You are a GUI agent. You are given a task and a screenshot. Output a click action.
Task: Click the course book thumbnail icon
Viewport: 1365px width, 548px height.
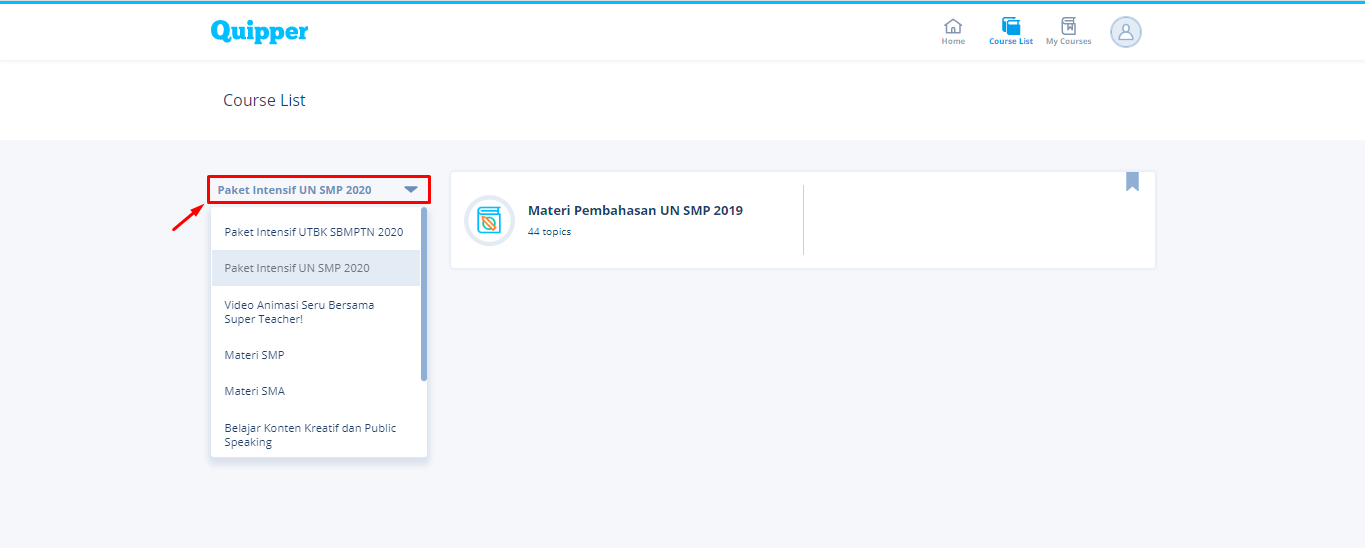pos(490,220)
